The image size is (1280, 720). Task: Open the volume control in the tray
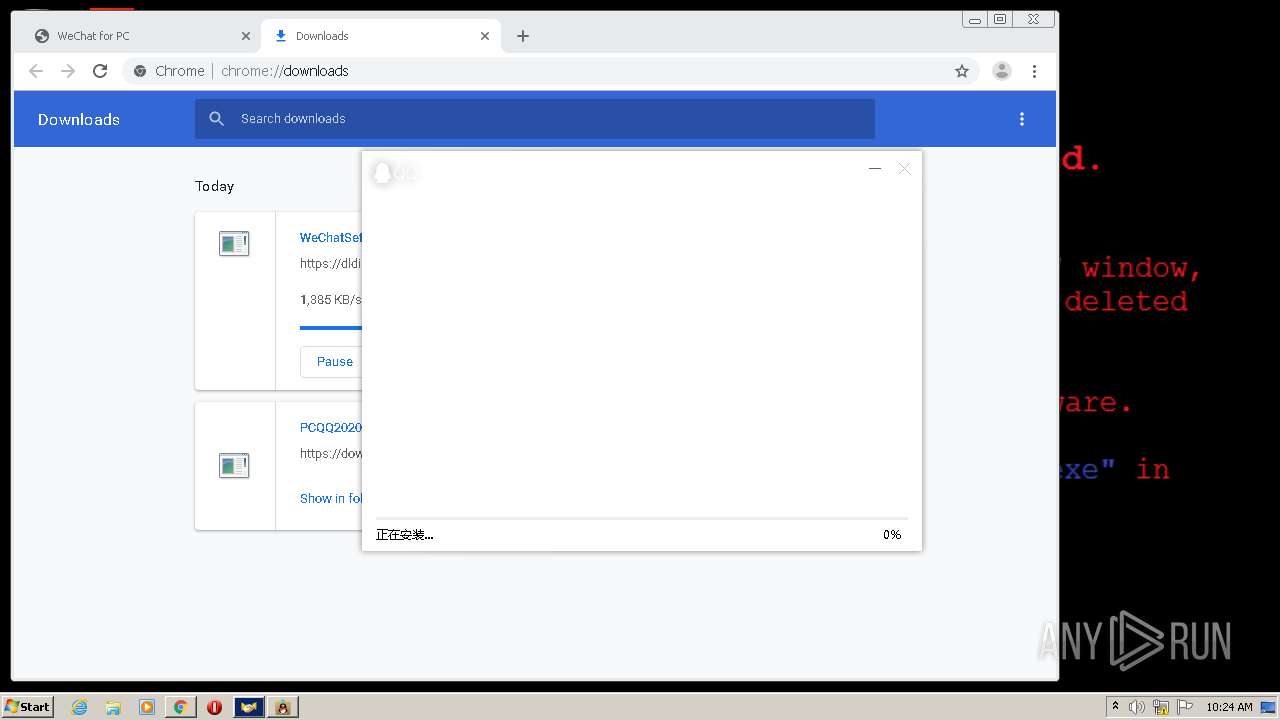[x=1137, y=707]
